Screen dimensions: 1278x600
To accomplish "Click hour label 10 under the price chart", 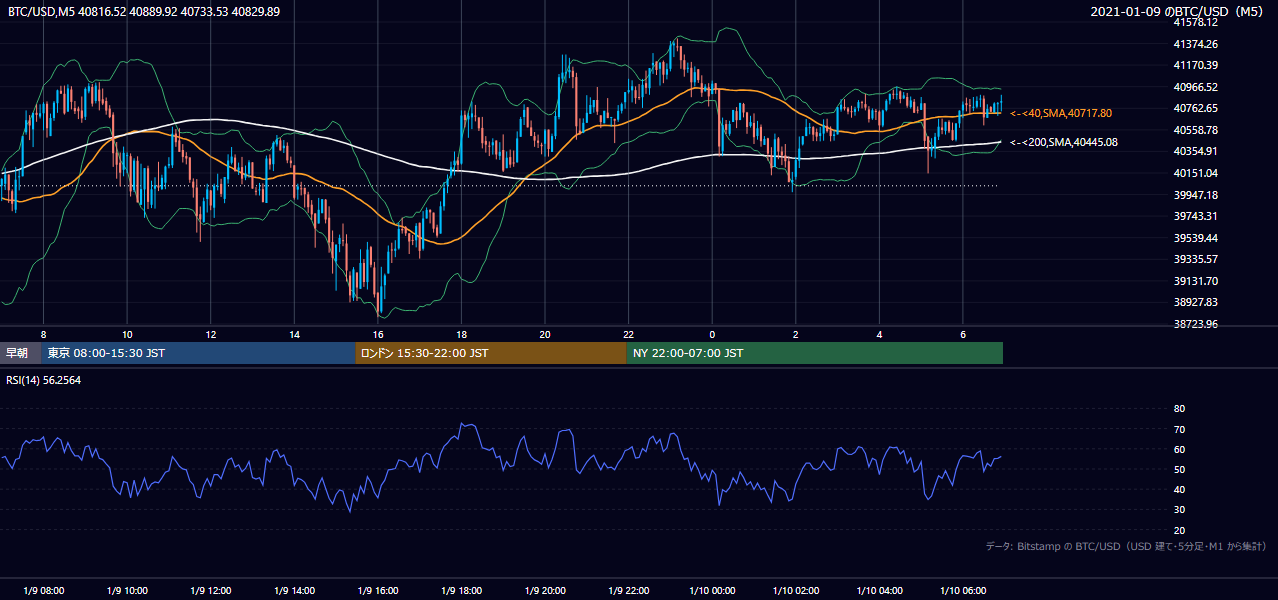I will [x=127, y=334].
